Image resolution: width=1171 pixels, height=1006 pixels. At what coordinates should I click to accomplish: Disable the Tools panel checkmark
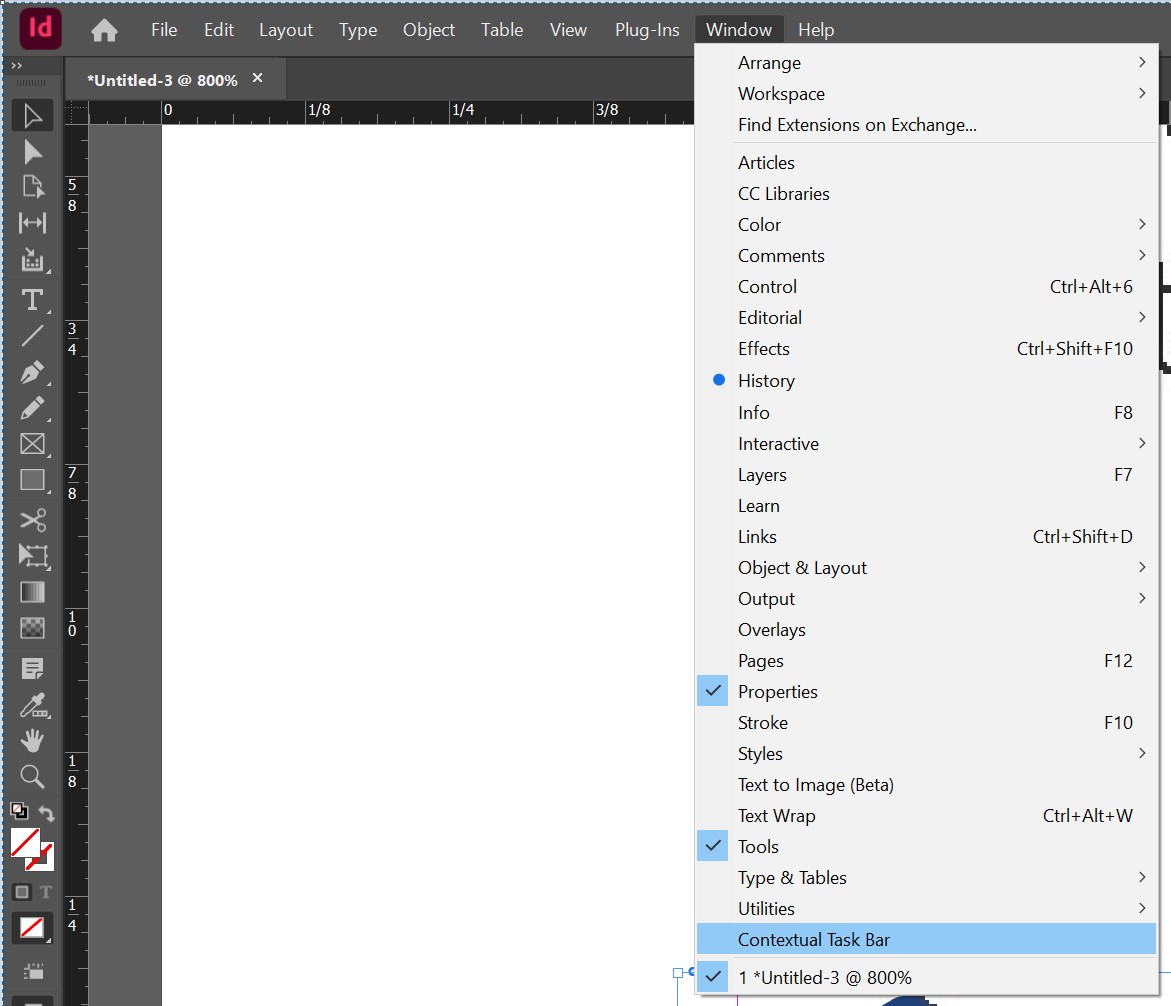(758, 846)
